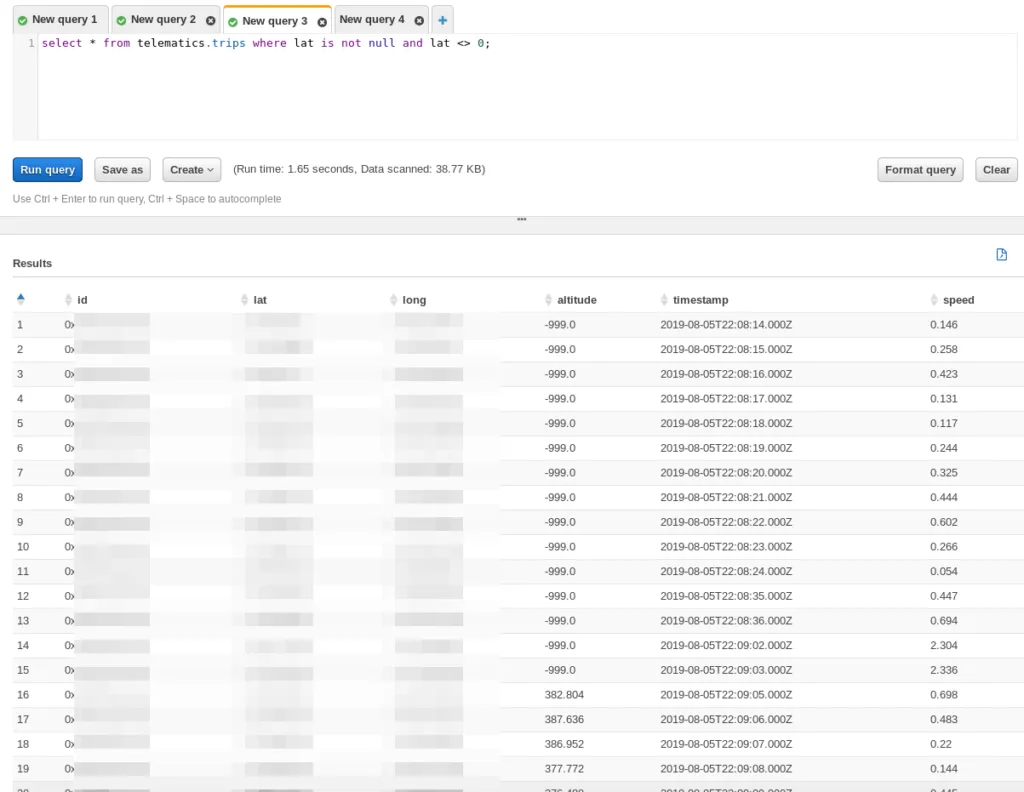This screenshot has width=1024, height=792.
Task: Click the Format query button
Action: click(x=920, y=170)
